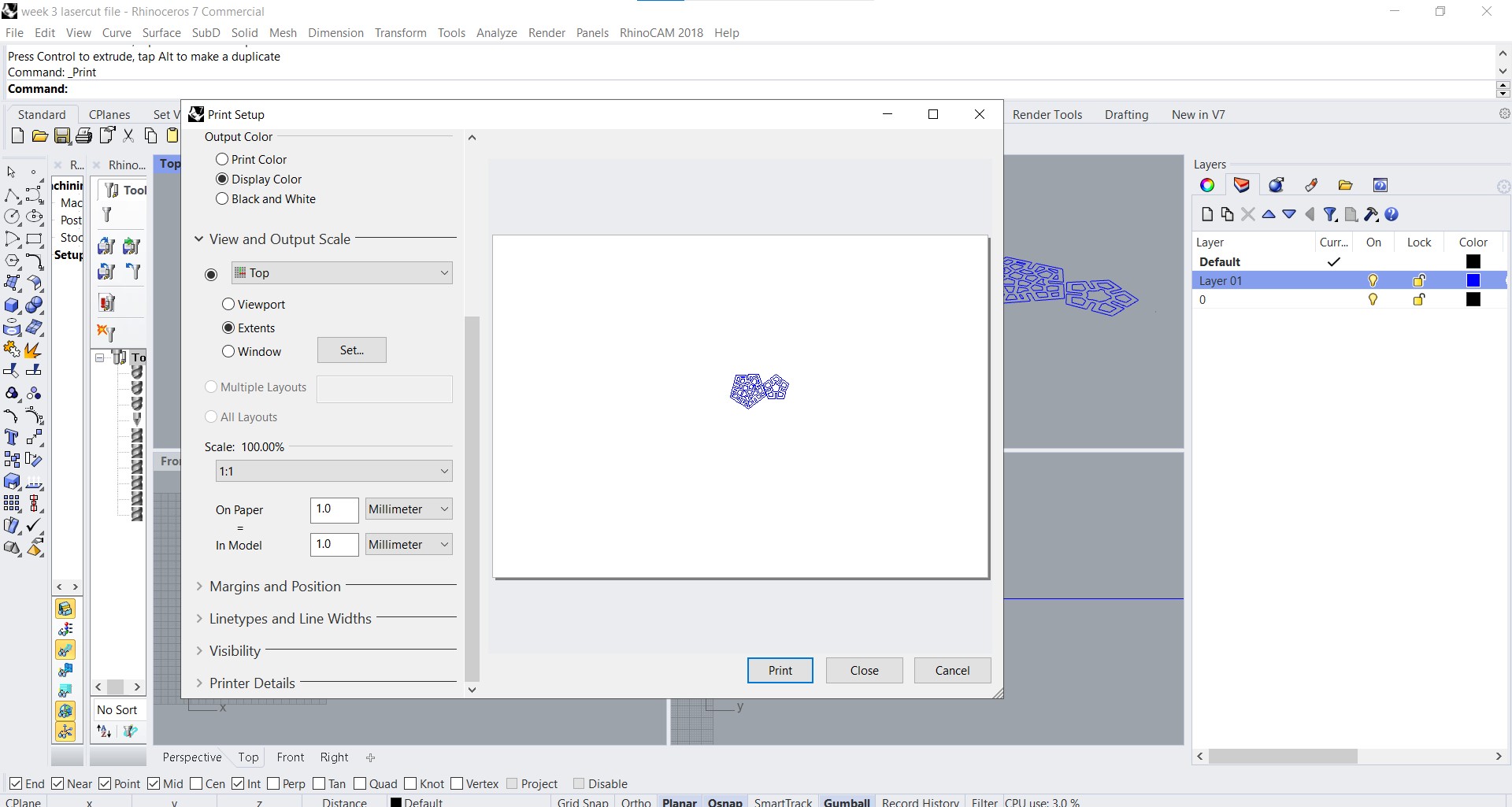Click the New Layer icon
Viewport: 1512px width, 807px height.
[x=1207, y=214]
